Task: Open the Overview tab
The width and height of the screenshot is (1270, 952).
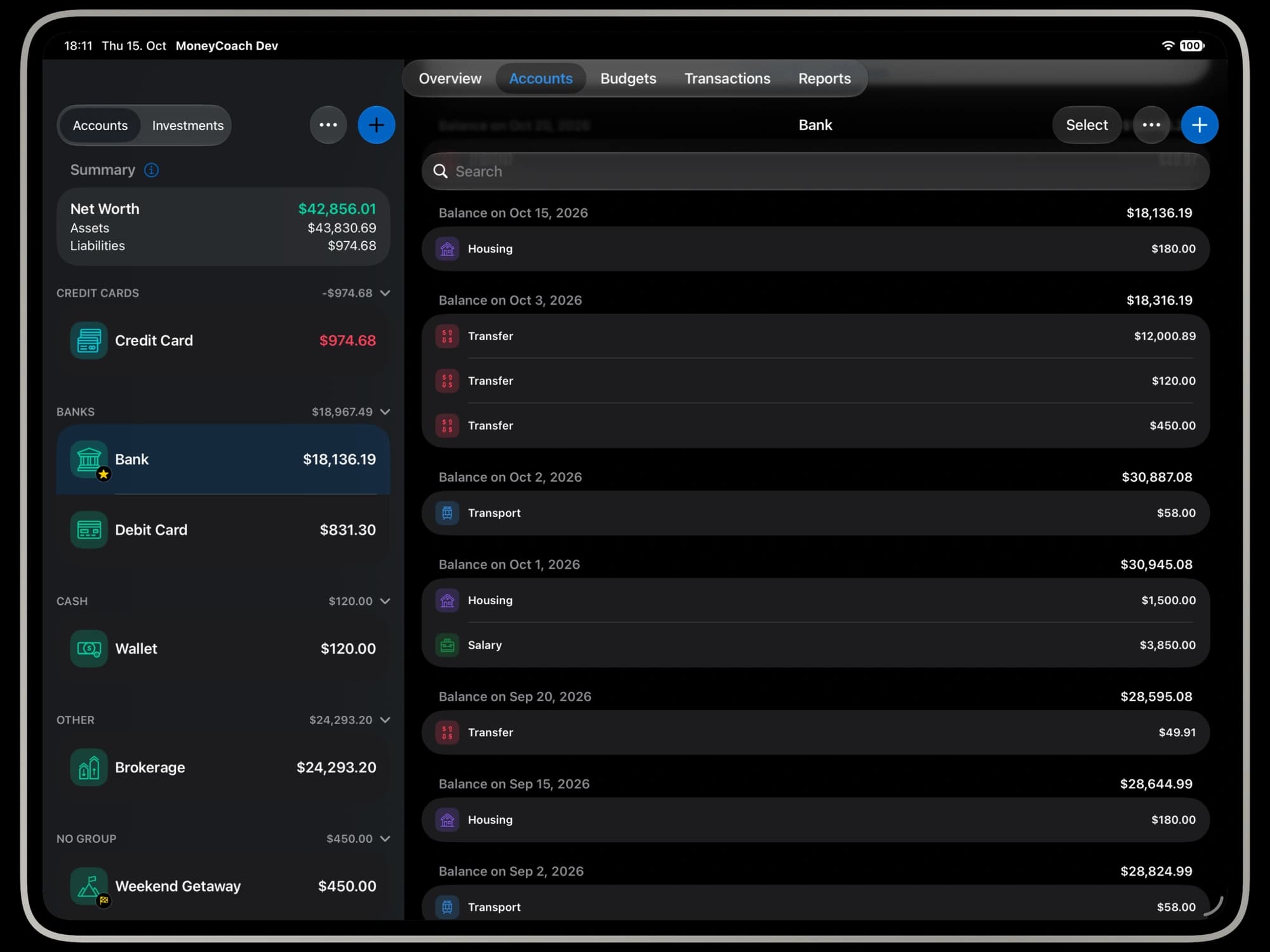Action: point(450,79)
